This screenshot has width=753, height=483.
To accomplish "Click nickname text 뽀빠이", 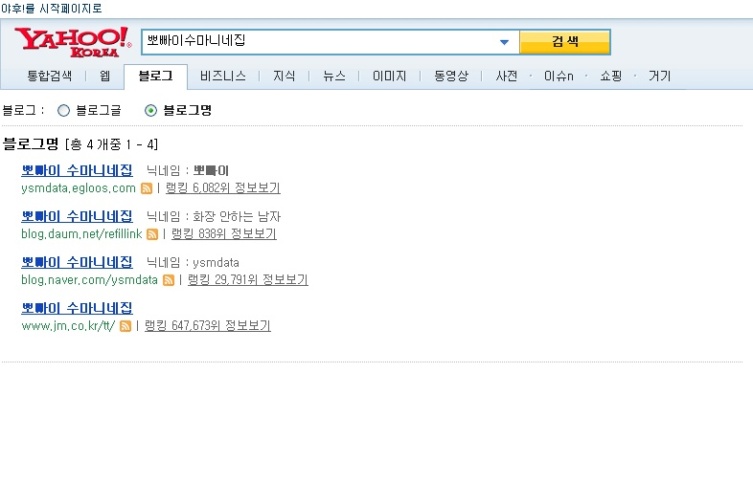I will pos(211,171).
